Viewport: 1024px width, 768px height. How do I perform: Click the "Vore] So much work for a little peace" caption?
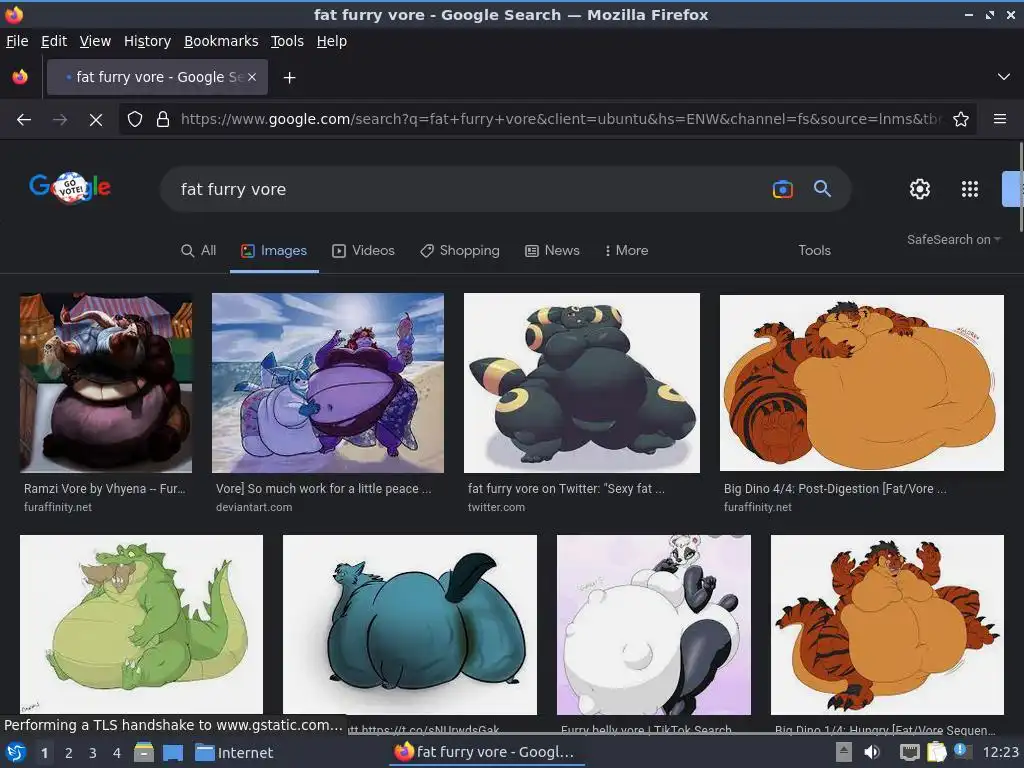click(323, 488)
